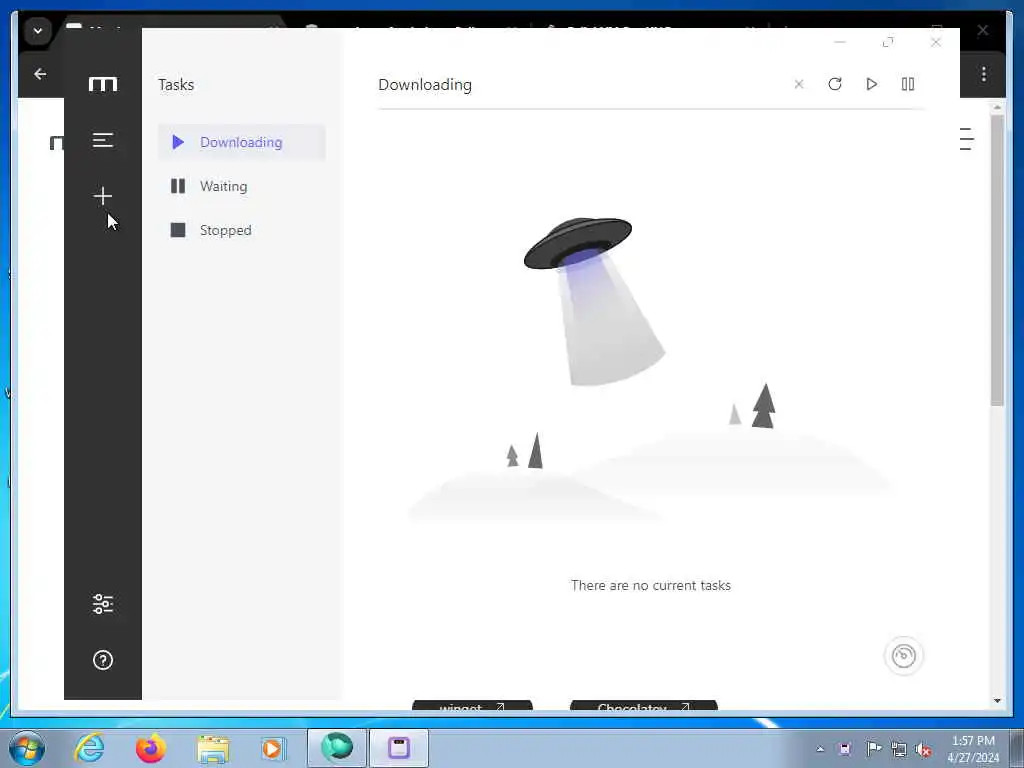Go back in the browser window behind
Viewport: 1024px width, 768px height.
[40, 74]
